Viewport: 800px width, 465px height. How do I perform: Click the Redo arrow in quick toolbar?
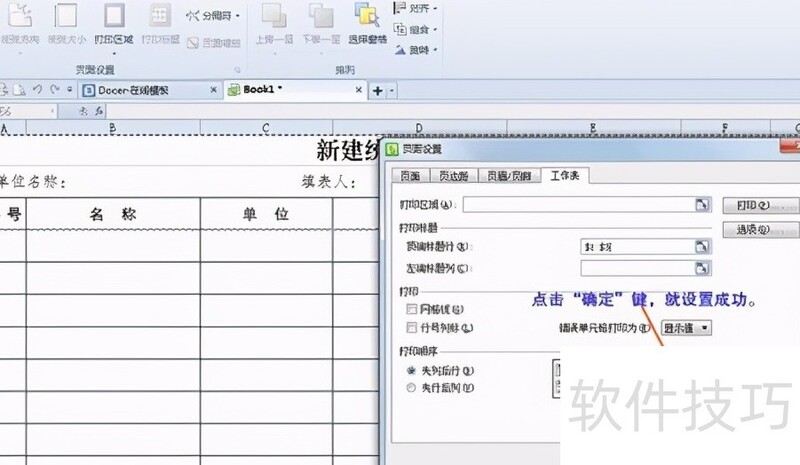(55, 90)
